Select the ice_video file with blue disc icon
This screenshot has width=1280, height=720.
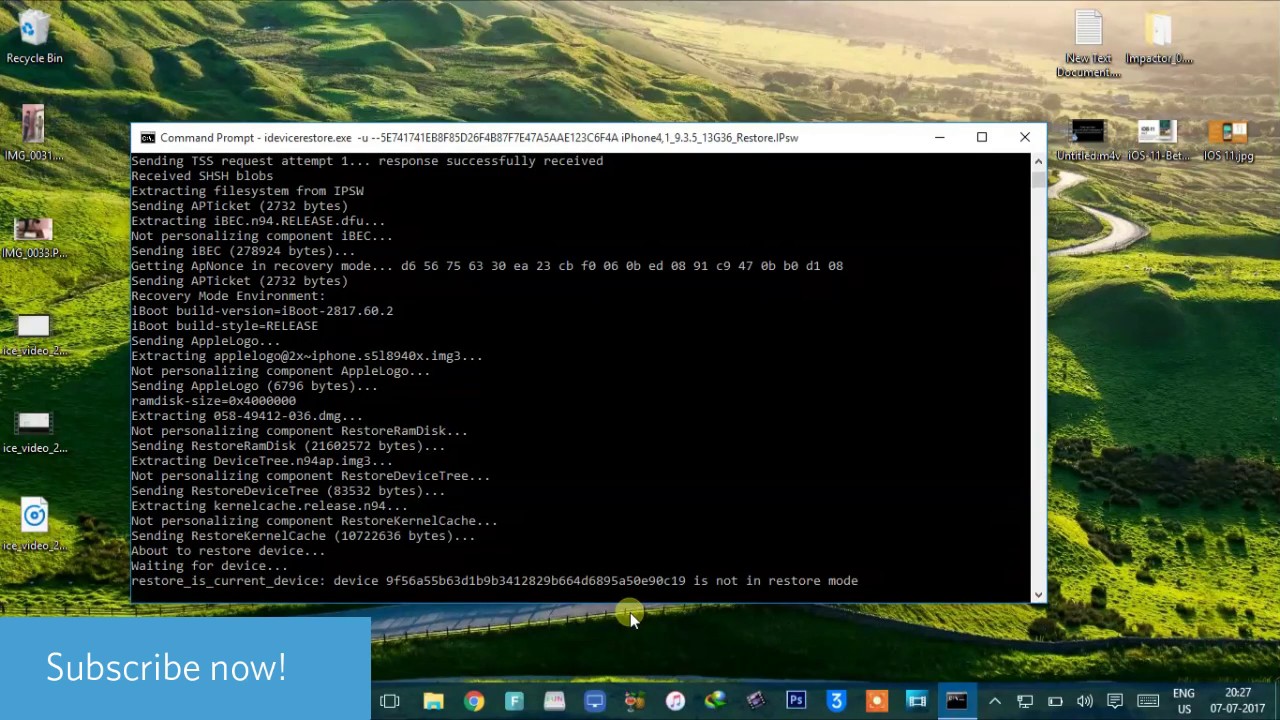tap(34, 525)
